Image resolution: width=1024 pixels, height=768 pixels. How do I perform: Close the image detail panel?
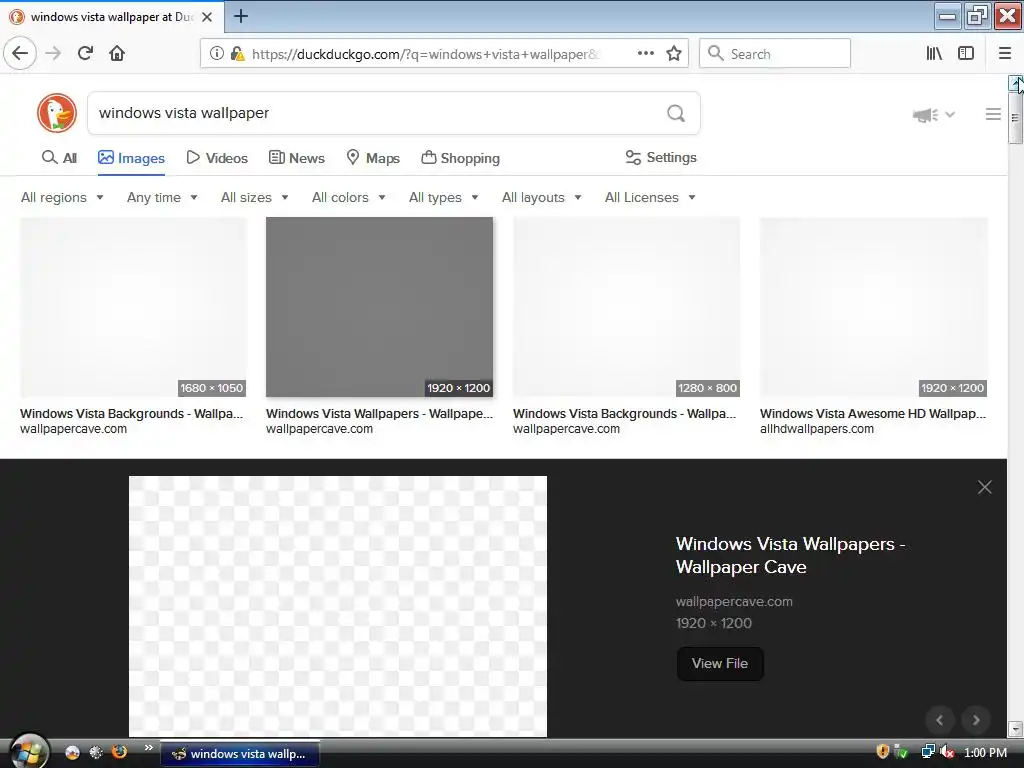(984, 487)
